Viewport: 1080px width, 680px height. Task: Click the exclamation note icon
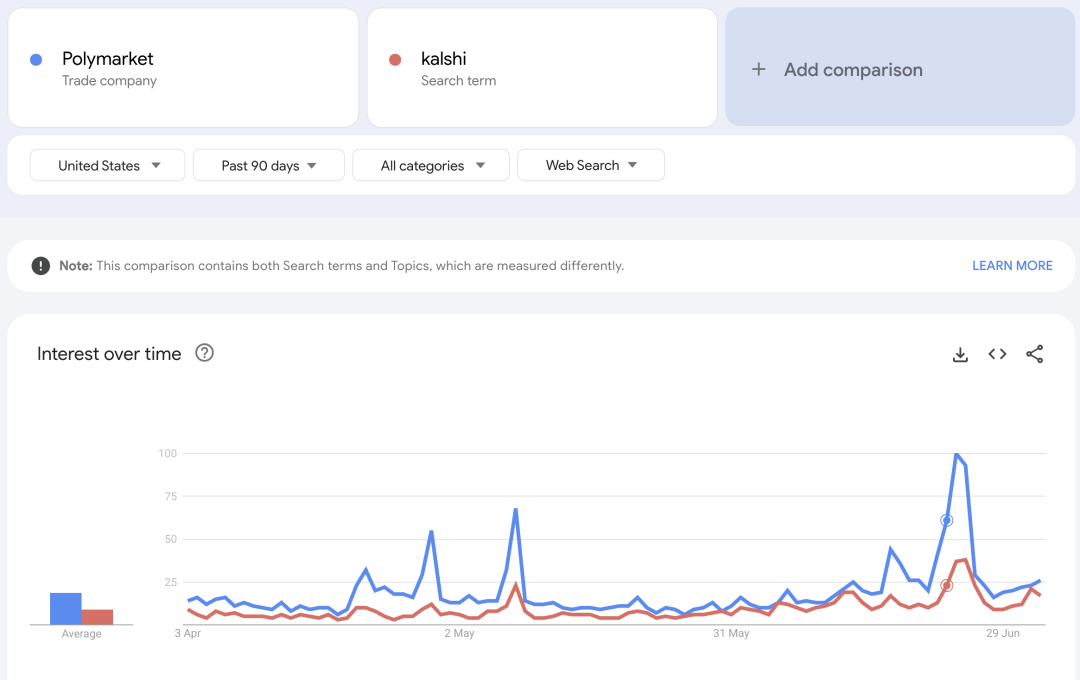[x=40, y=266]
